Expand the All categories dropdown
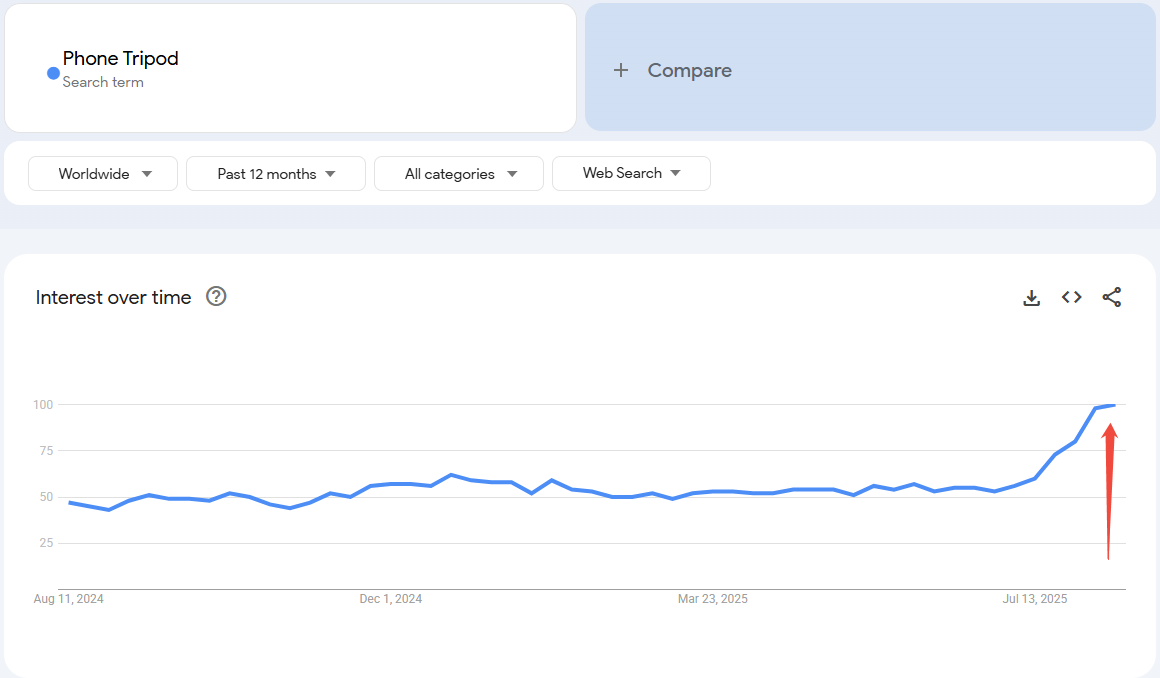 [x=458, y=173]
